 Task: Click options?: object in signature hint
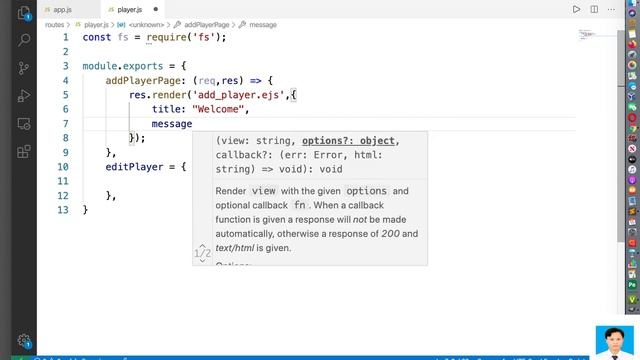point(348,141)
